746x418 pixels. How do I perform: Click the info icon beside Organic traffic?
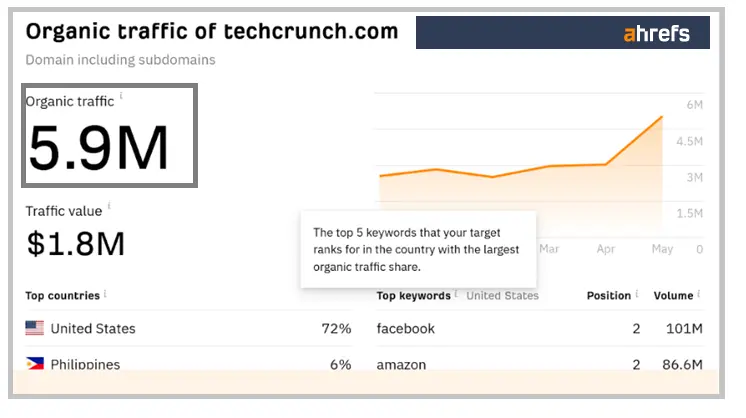(x=121, y=96)
